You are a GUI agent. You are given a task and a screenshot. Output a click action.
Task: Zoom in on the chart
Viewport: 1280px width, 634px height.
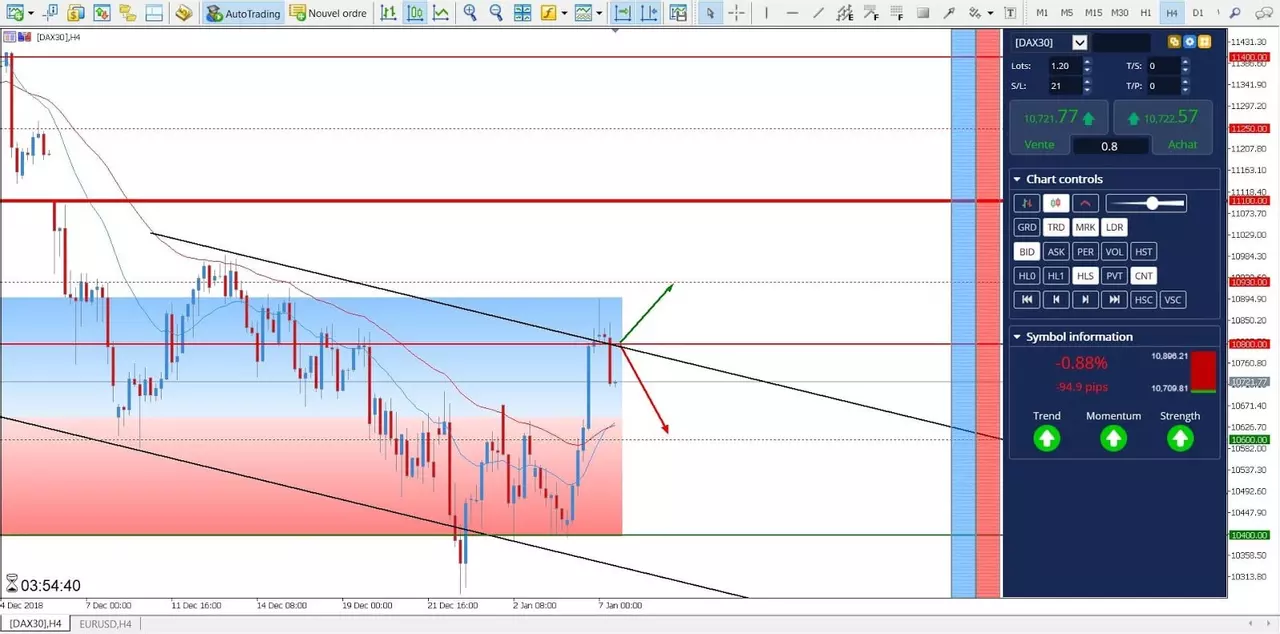(470, 13)
